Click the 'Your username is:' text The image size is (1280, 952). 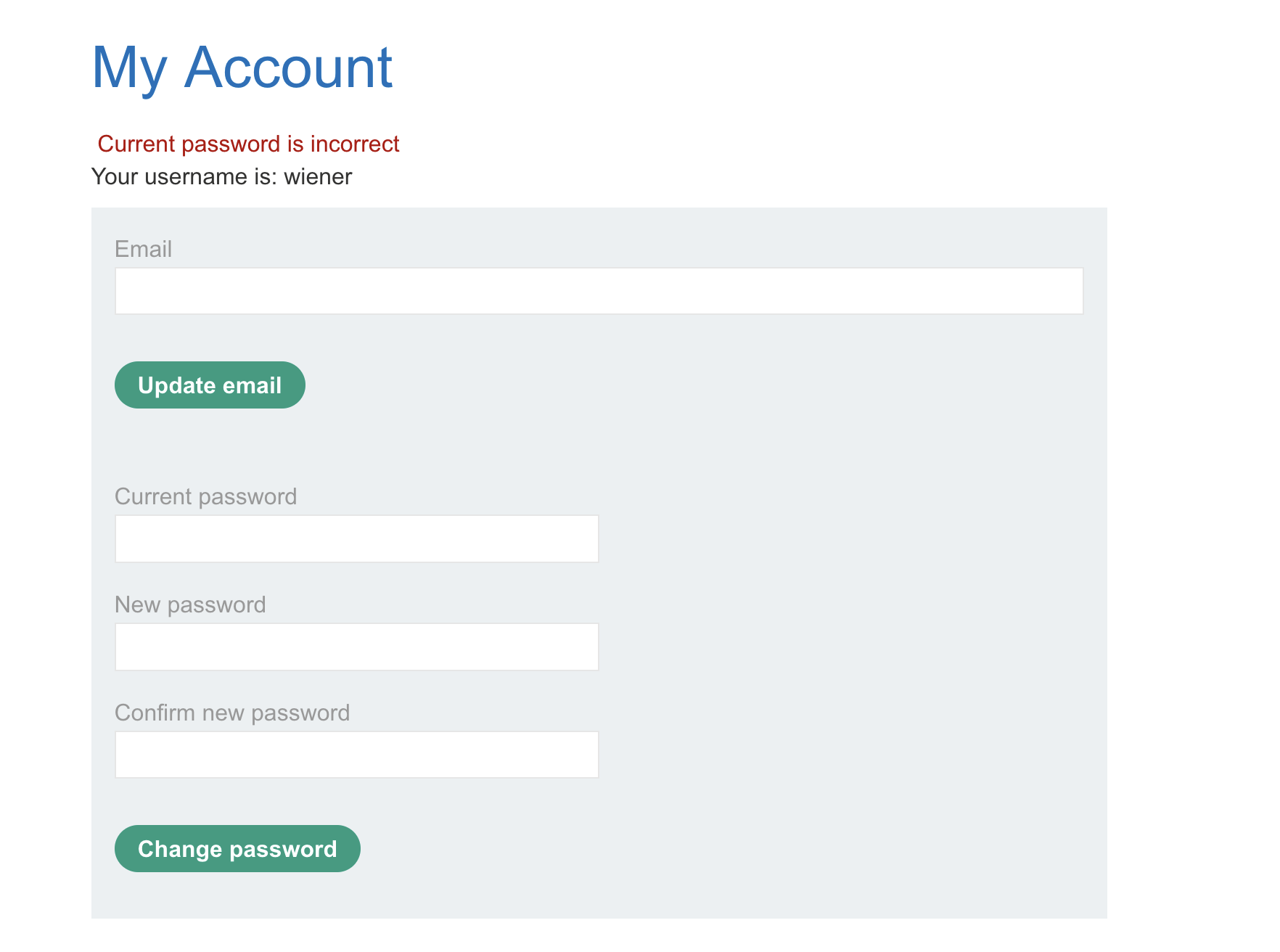[x=184, y=177]
